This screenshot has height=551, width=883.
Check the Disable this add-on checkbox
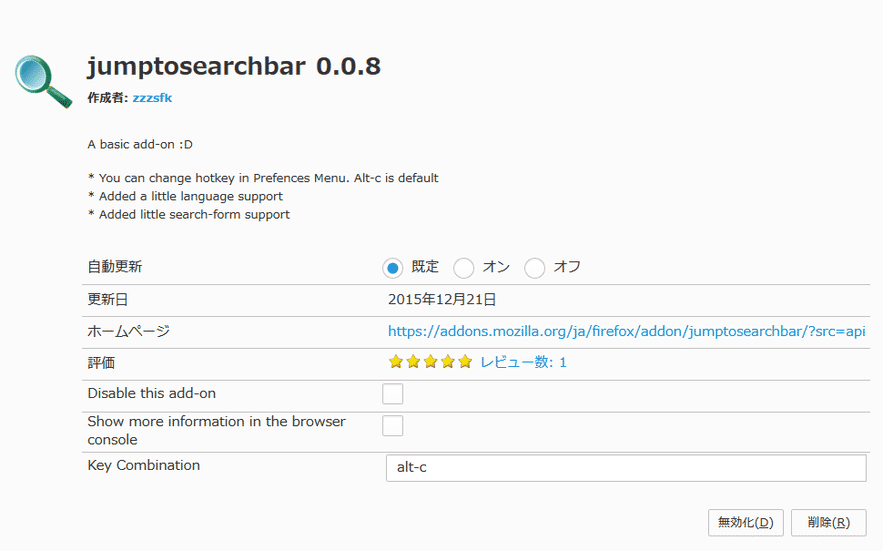(x=393, y=394)
